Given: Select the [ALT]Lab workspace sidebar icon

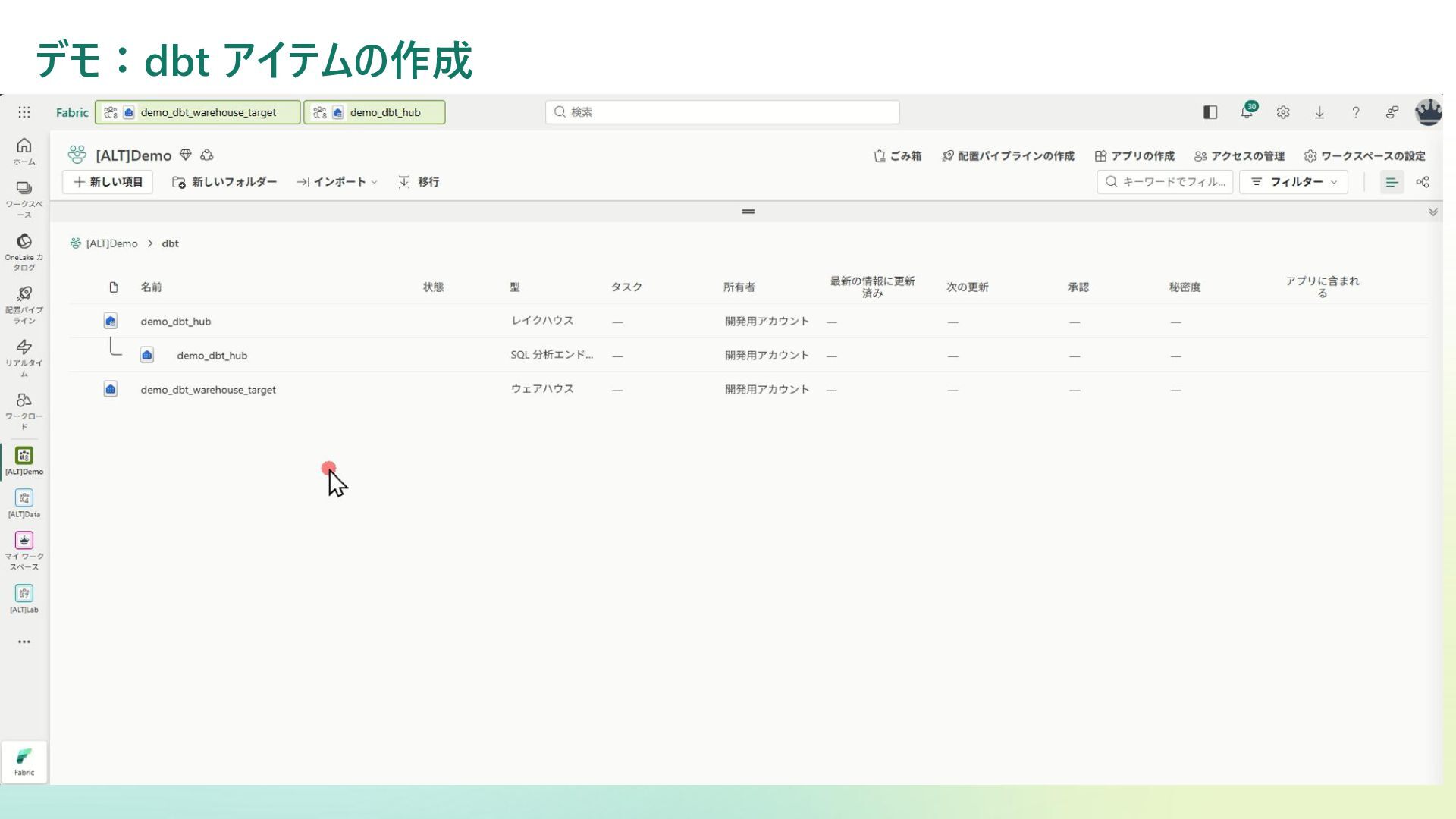Looking at the screenshot, I should (x=24, y=599).
